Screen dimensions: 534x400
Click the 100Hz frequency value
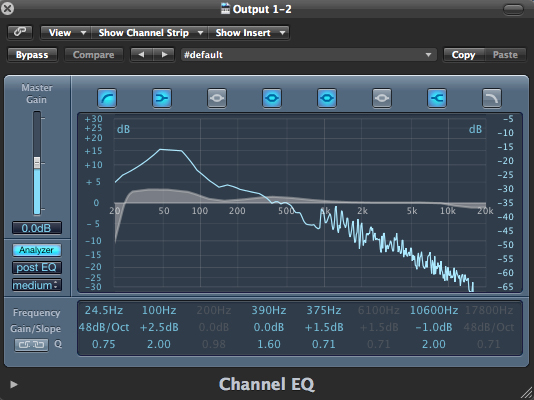pyautogui.click(x=159, y=310)
